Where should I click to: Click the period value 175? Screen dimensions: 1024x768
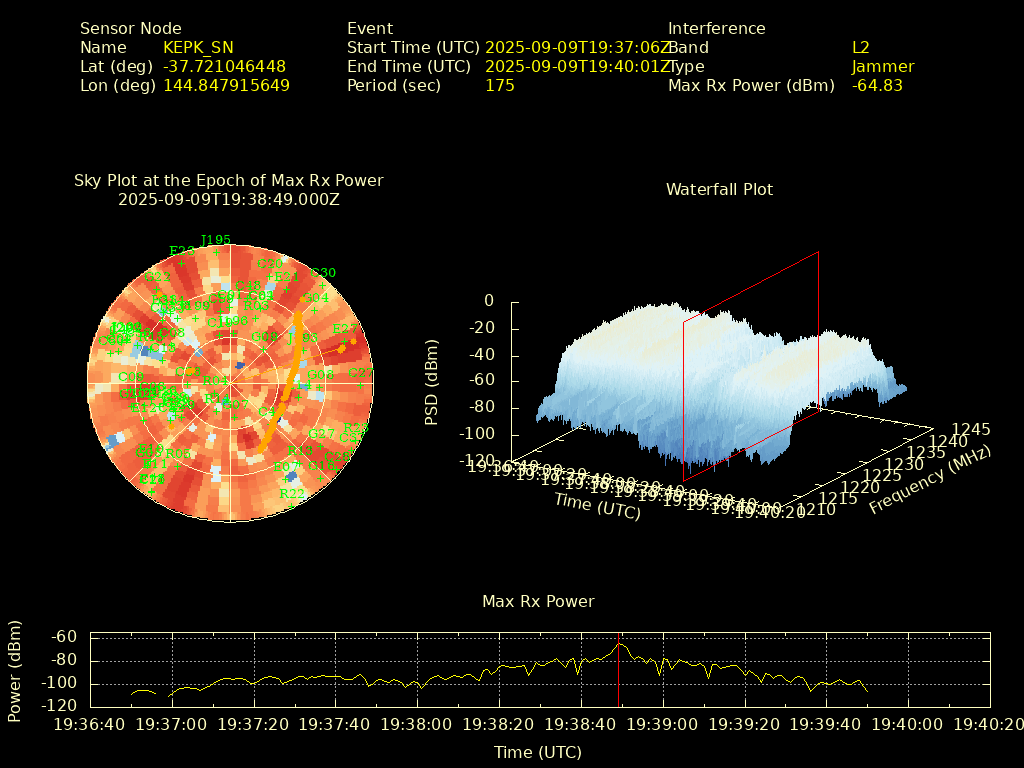(x=500, y=86)
